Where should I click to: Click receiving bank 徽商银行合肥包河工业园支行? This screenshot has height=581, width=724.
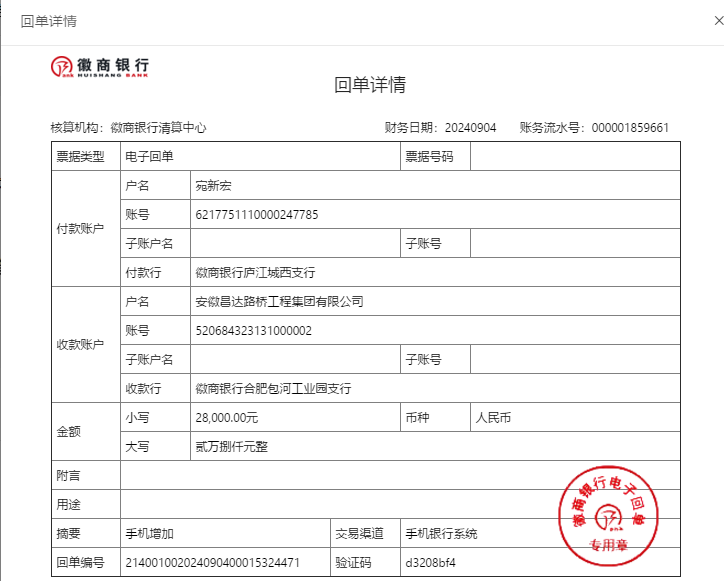273,388
